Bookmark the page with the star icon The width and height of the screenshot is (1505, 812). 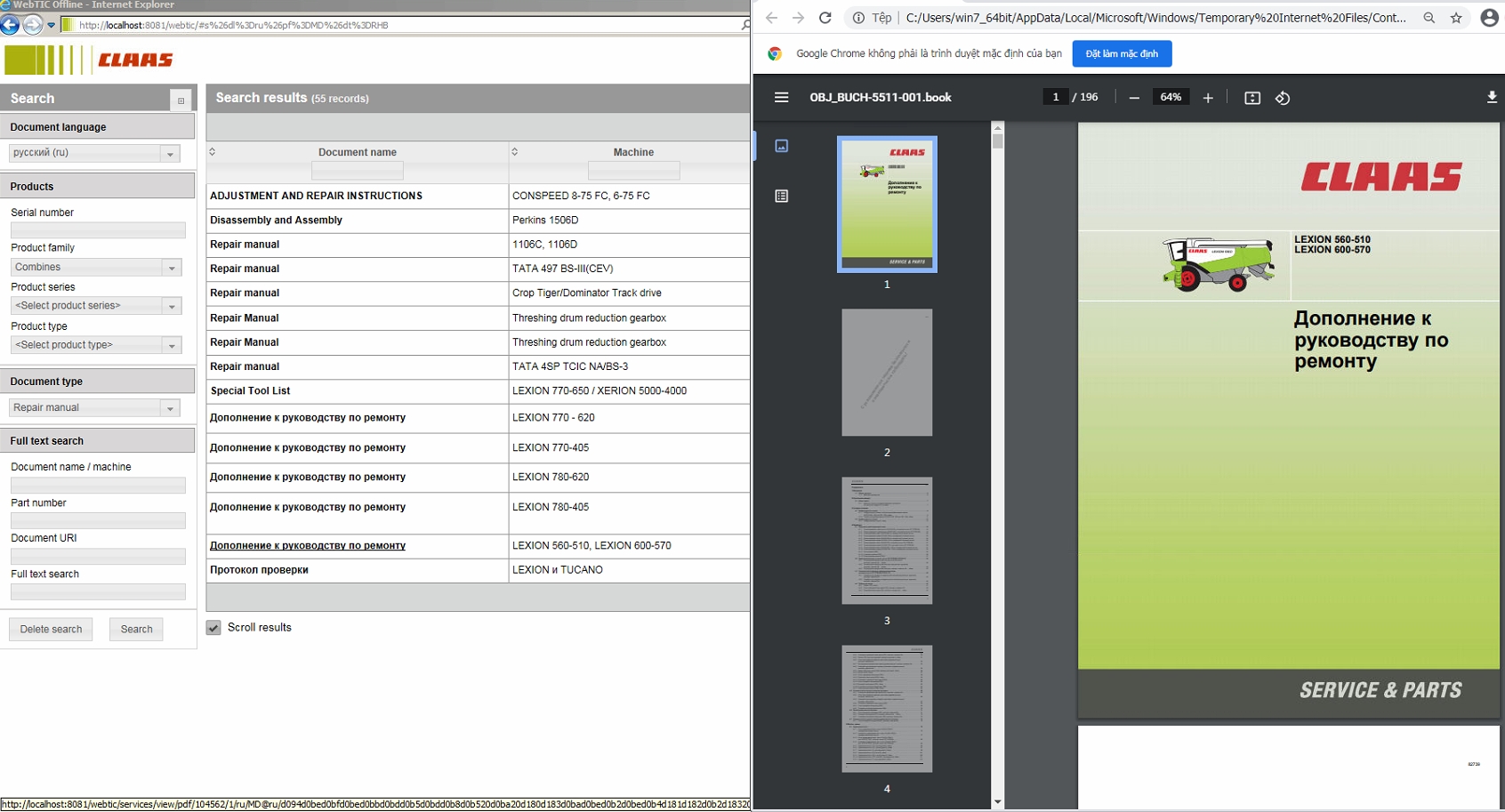pos(1456,17)
